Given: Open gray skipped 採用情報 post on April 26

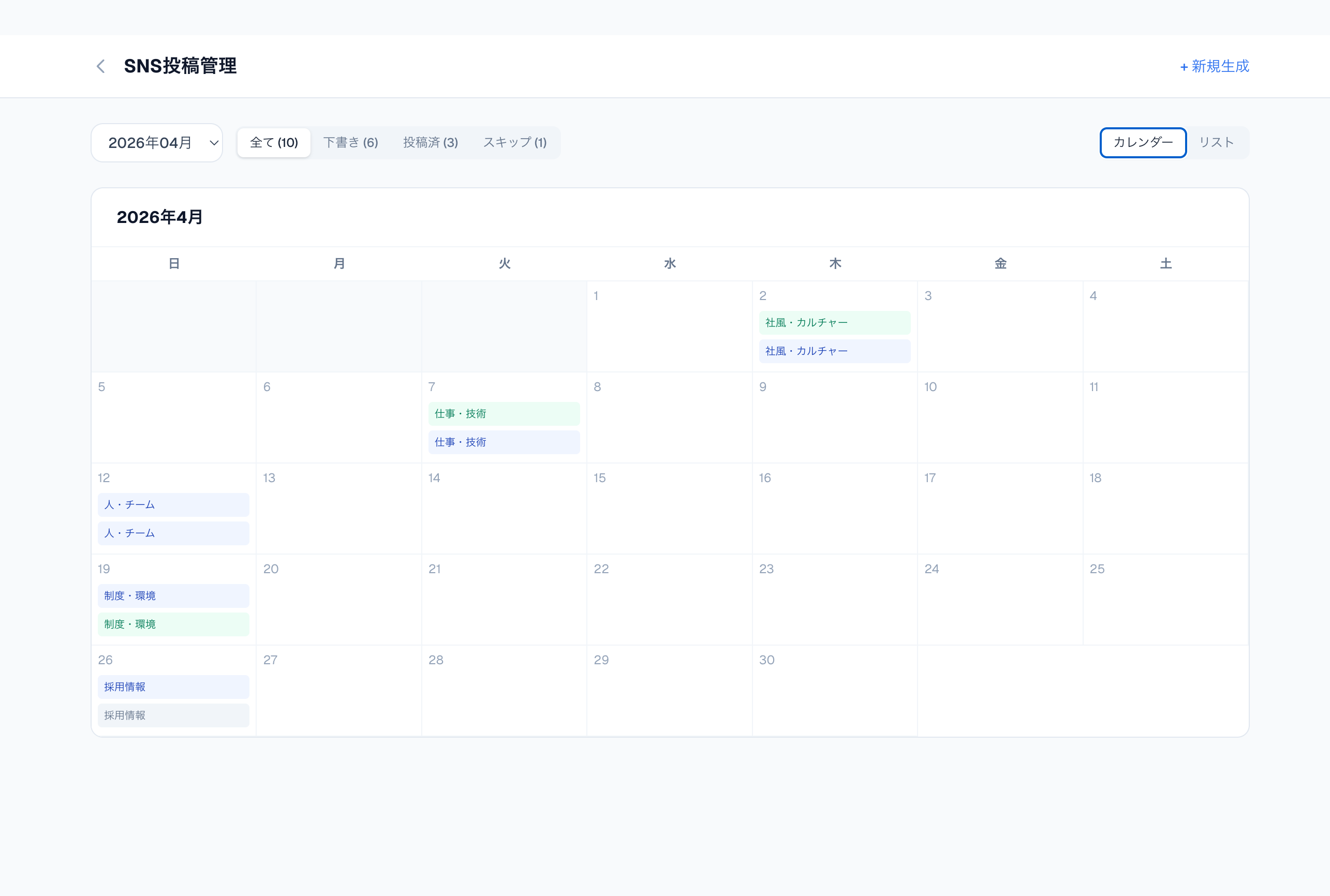Looking at the screenshot, I should pos(173,715).
